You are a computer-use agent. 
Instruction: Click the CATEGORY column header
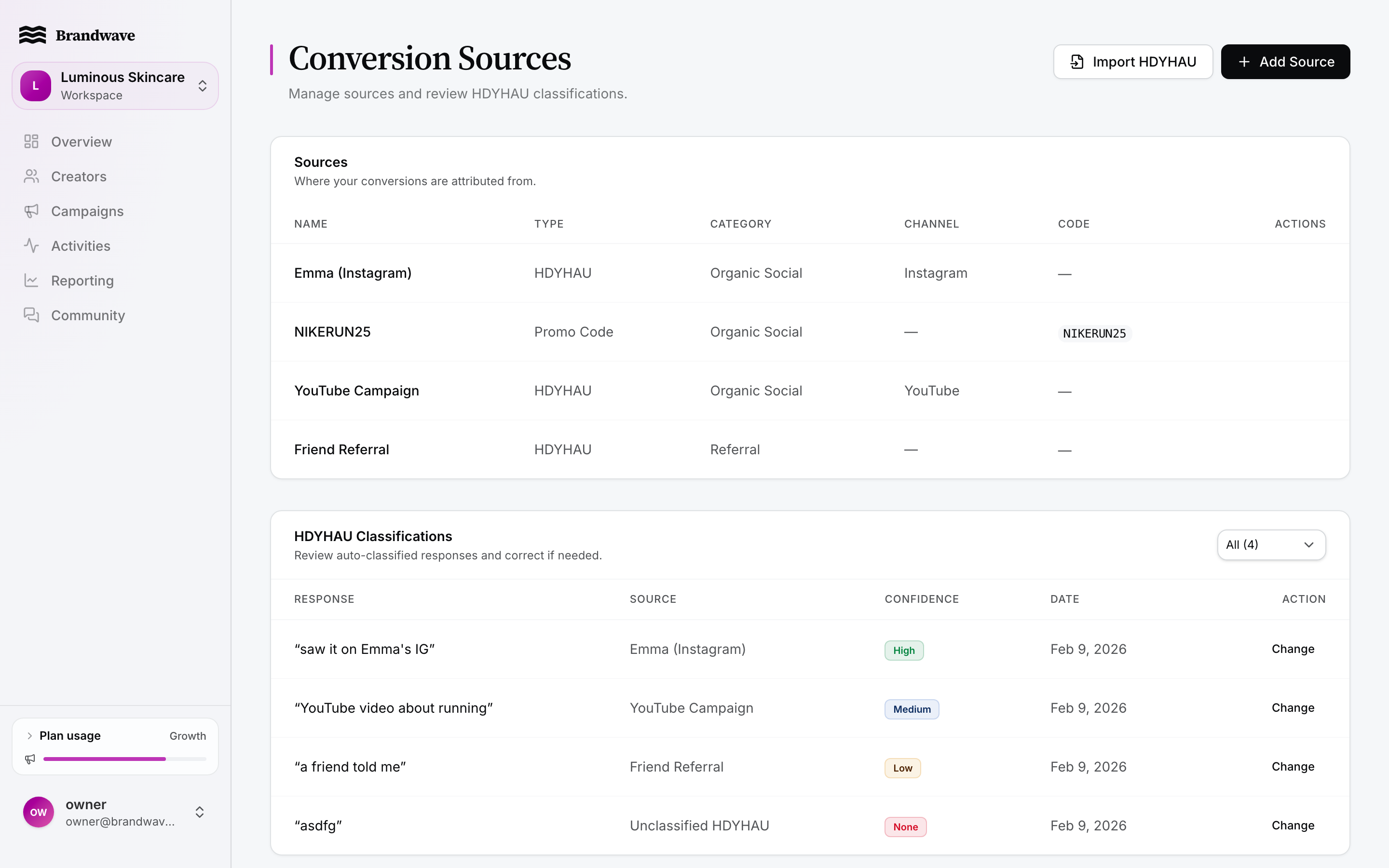point(740,224)
